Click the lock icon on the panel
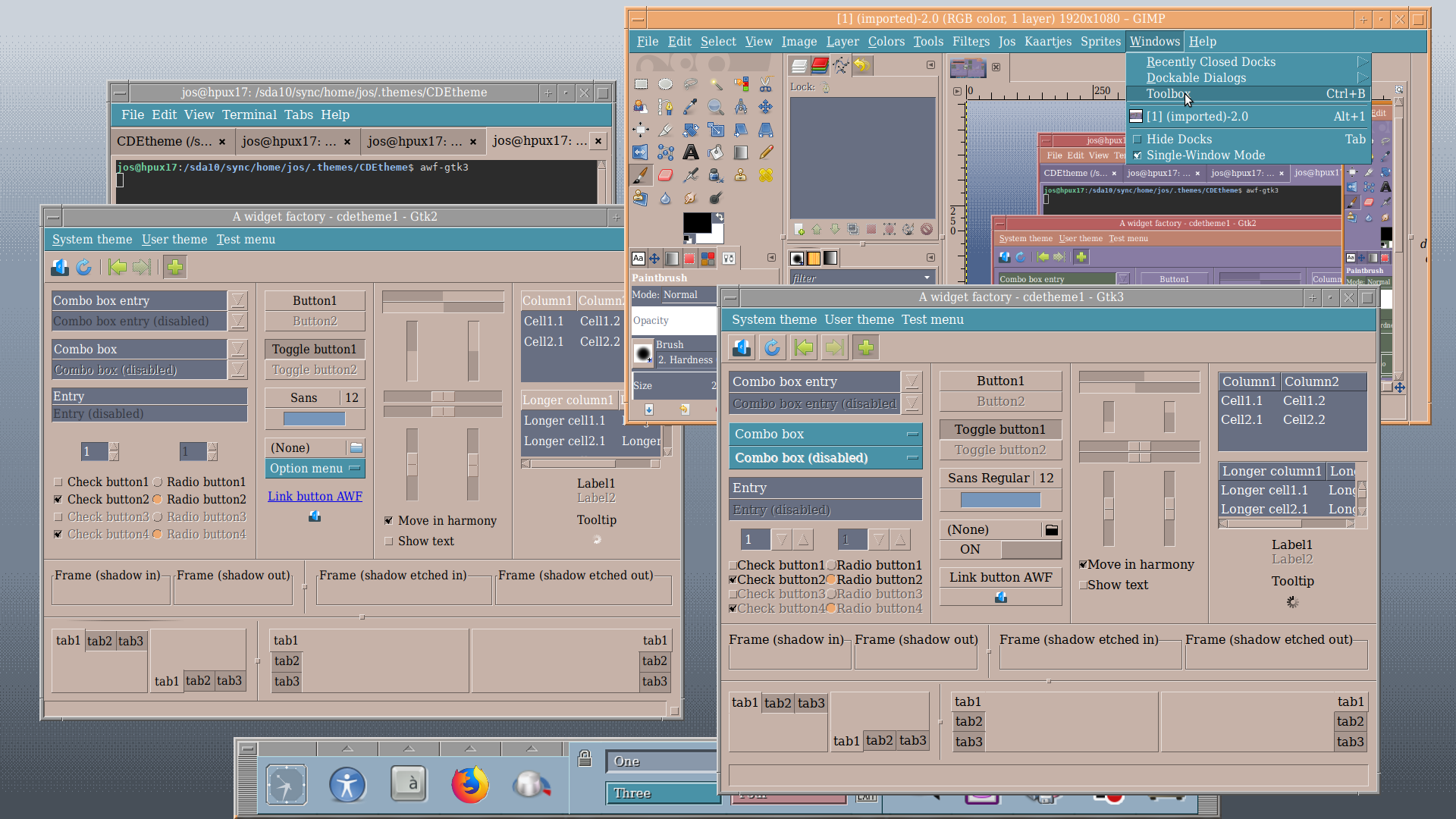The width and height of the screenshot is (1456, 819). click(x=585, y=758)
